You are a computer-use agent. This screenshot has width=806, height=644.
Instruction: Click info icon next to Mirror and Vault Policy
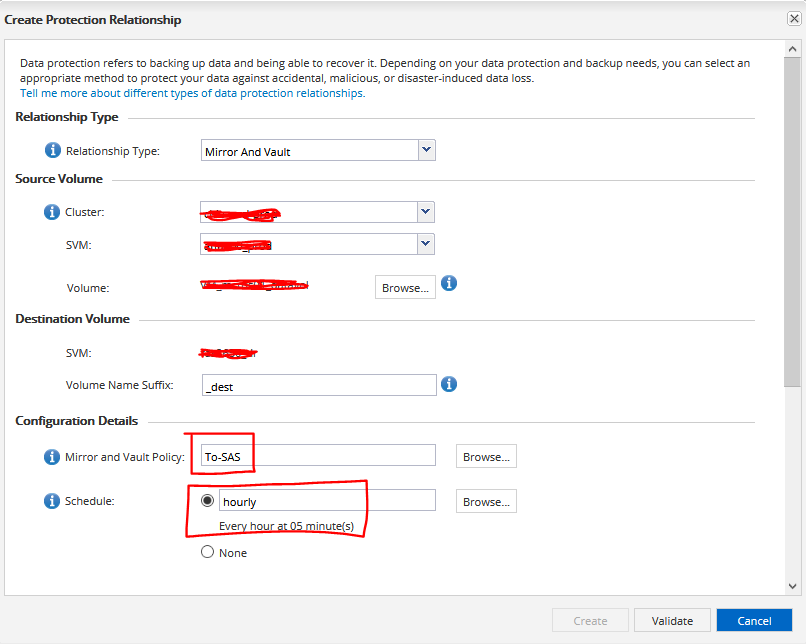pyautogui.click(x=52, y=457)
